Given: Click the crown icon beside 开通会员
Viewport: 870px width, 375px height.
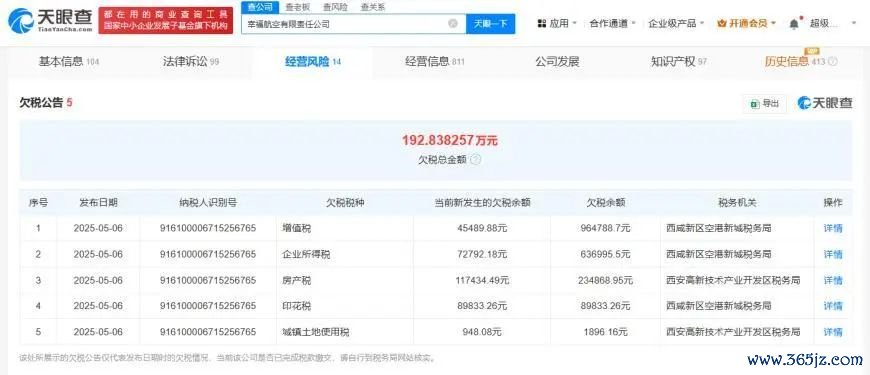Looking at the screenshot, I should 721,23.
